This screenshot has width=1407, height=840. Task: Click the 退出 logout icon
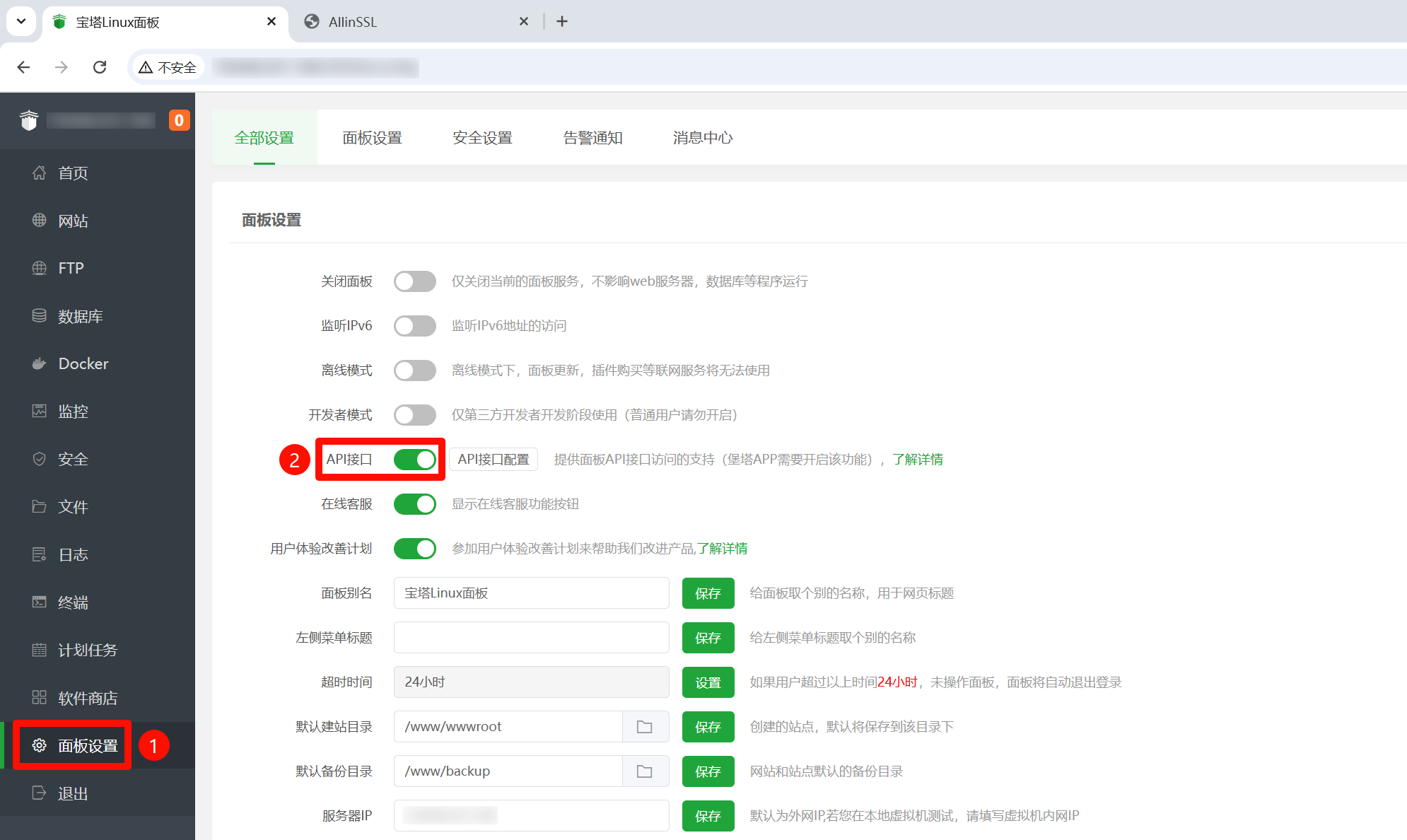[x=40, y=793]
